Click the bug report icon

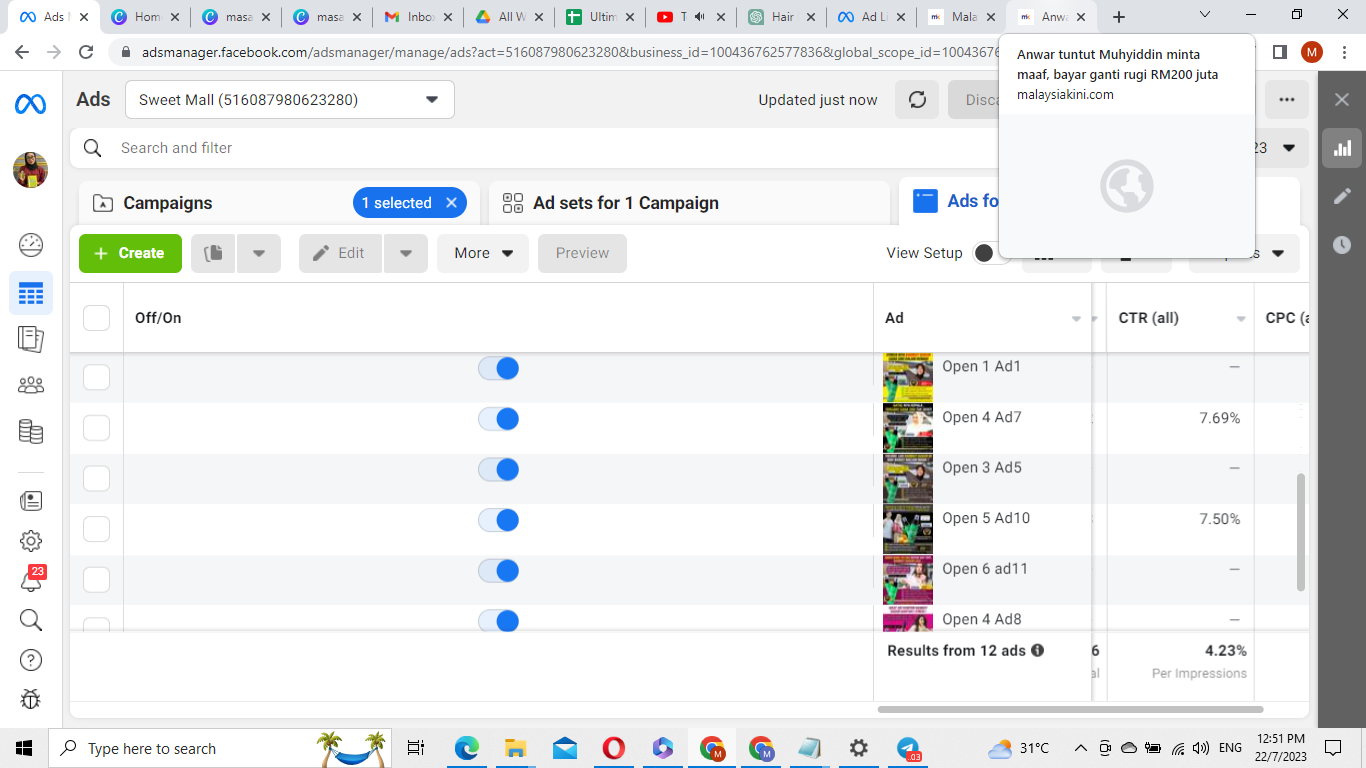(31, 699)
